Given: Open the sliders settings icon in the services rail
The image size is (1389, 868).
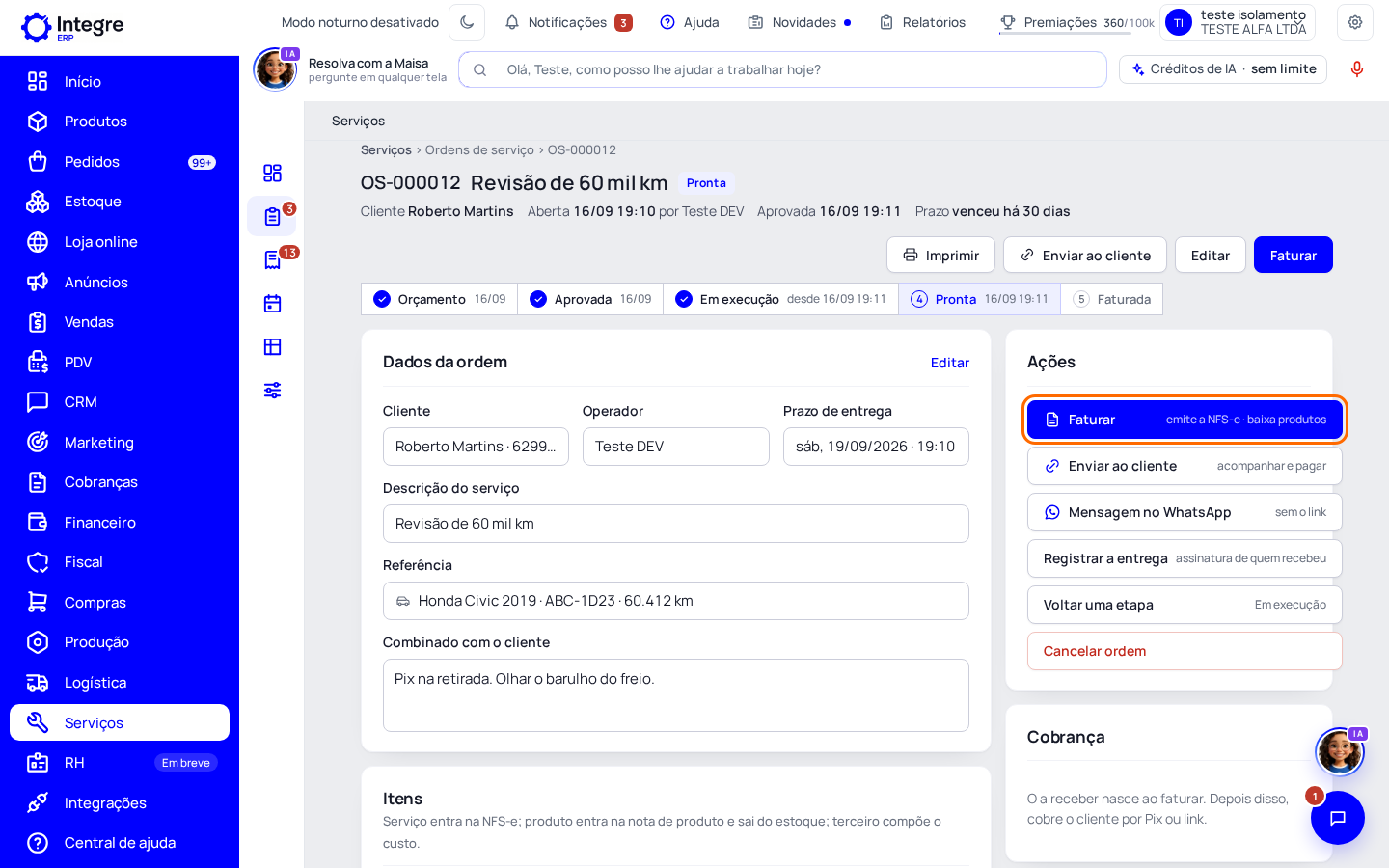Looking at the screenshot, I should 272,390.
